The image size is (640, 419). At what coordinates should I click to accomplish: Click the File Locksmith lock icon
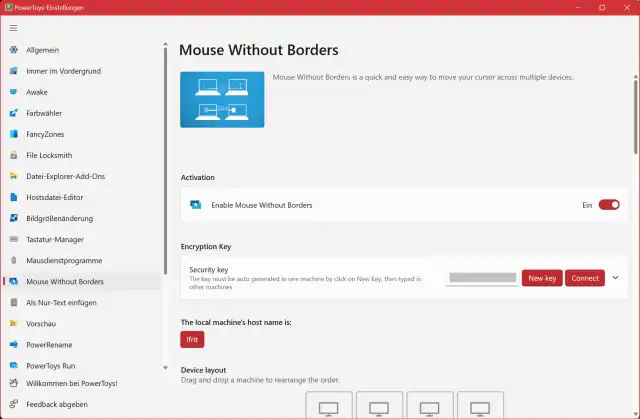click(x=13, y=155)
